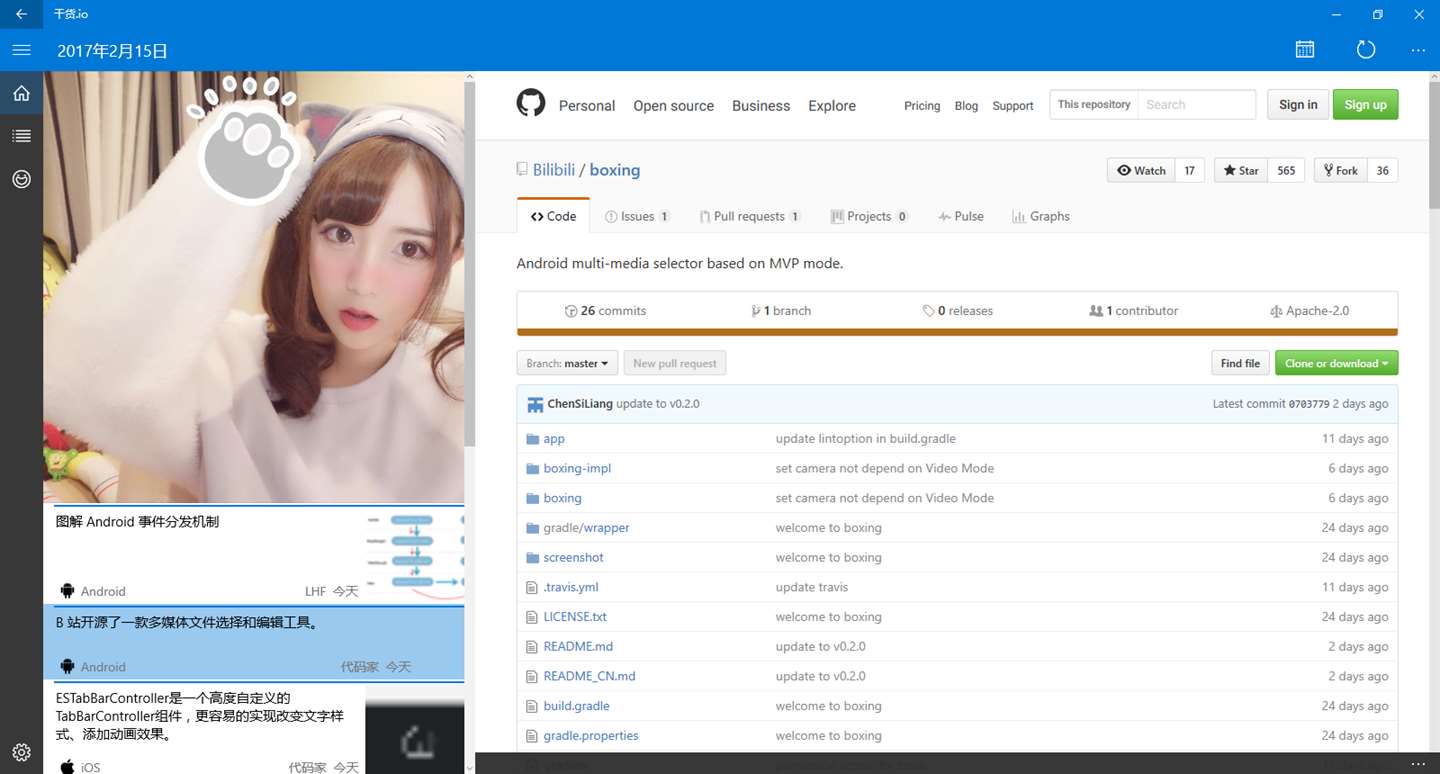View the 0 releases link
This screenshot has height=774, width=1440.
point(958,311)
